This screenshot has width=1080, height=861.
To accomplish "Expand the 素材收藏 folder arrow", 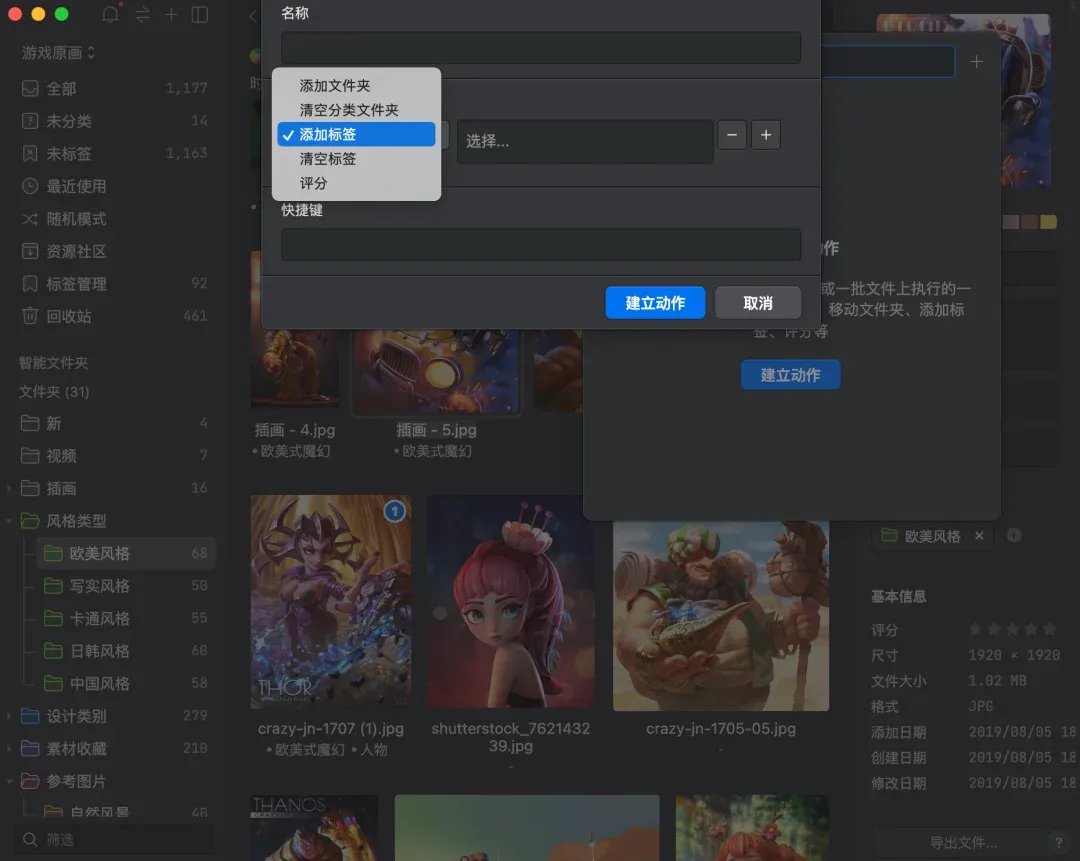I will [x=9, y=748].
